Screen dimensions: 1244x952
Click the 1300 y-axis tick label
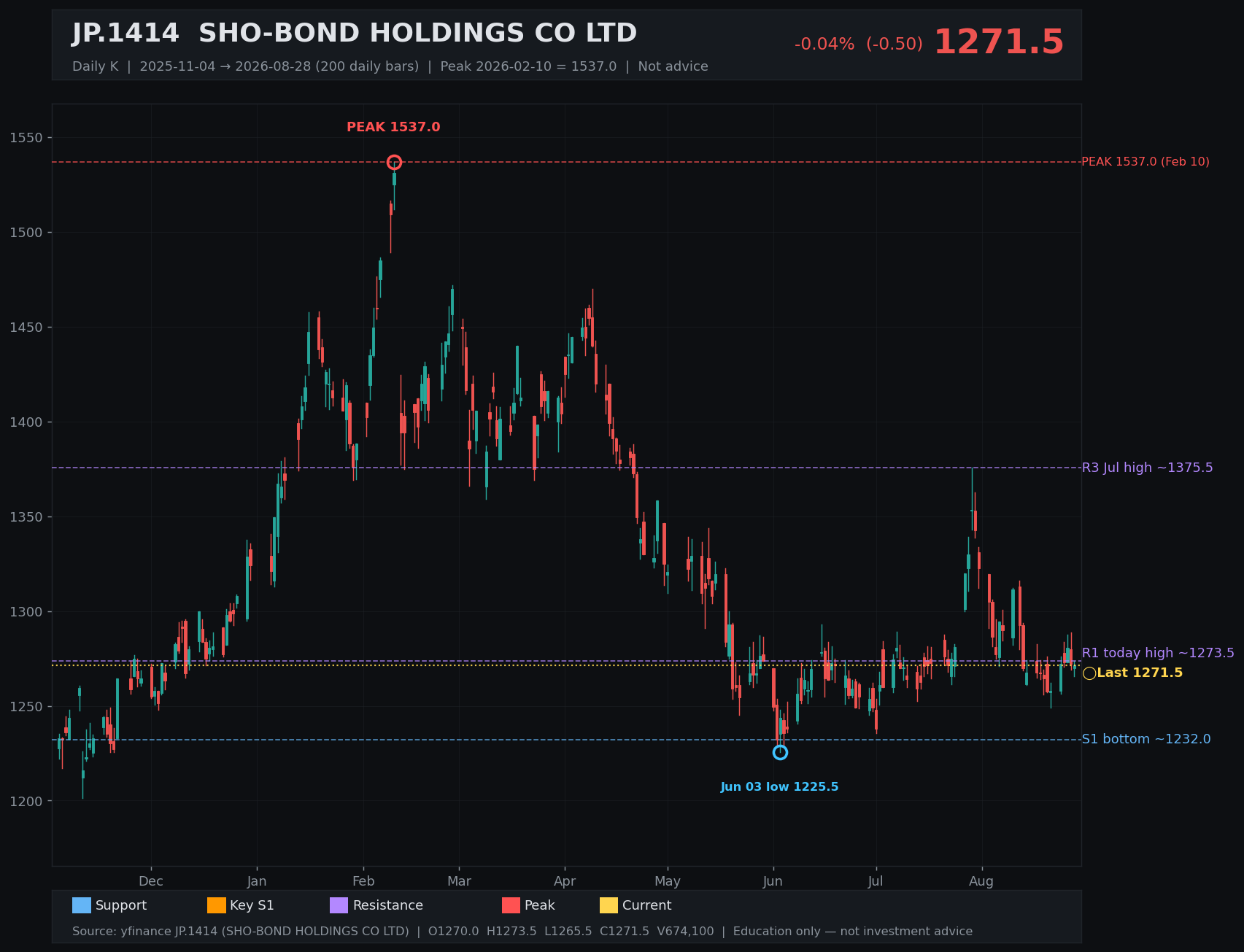coord(26,612)
